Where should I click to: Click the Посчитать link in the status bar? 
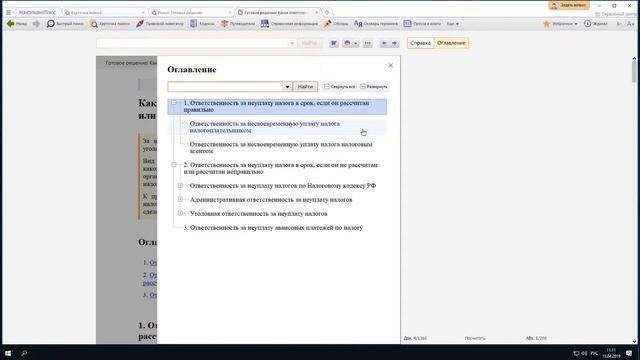tap(475, 338)
